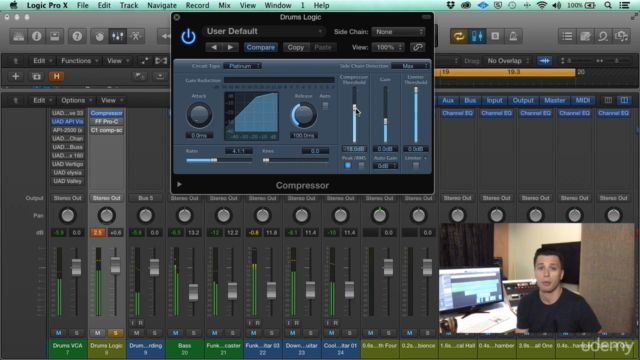640x360 pixels.
Task: Toggle the Cycle mode button
Action: 459,36
